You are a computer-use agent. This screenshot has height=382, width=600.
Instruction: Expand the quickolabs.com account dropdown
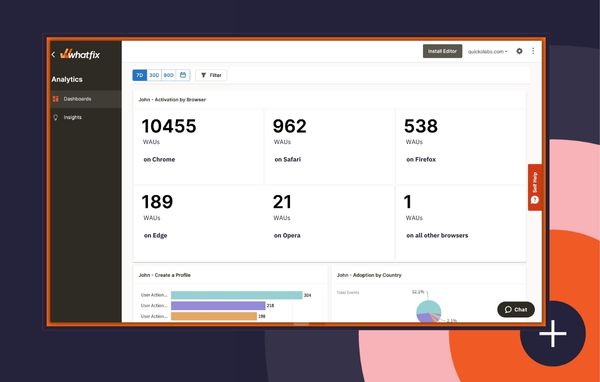(488, 52)
